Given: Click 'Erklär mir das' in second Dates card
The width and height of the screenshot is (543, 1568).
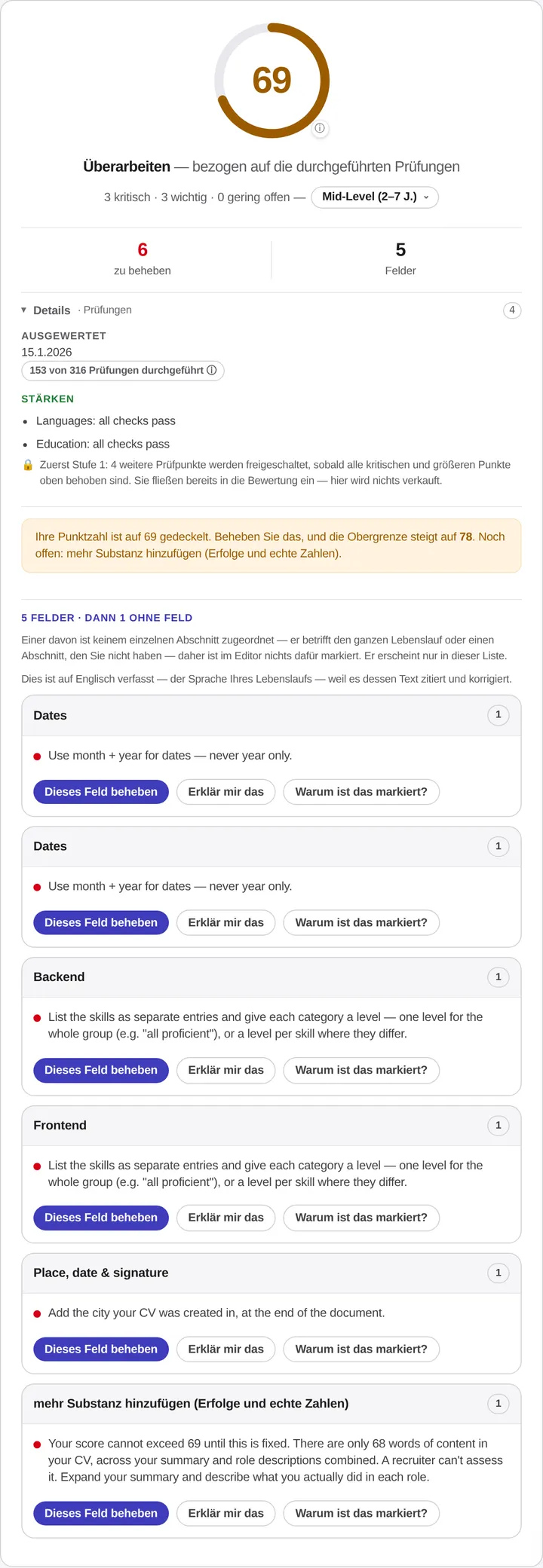Looking at the screenshot, I should point(226,922).
